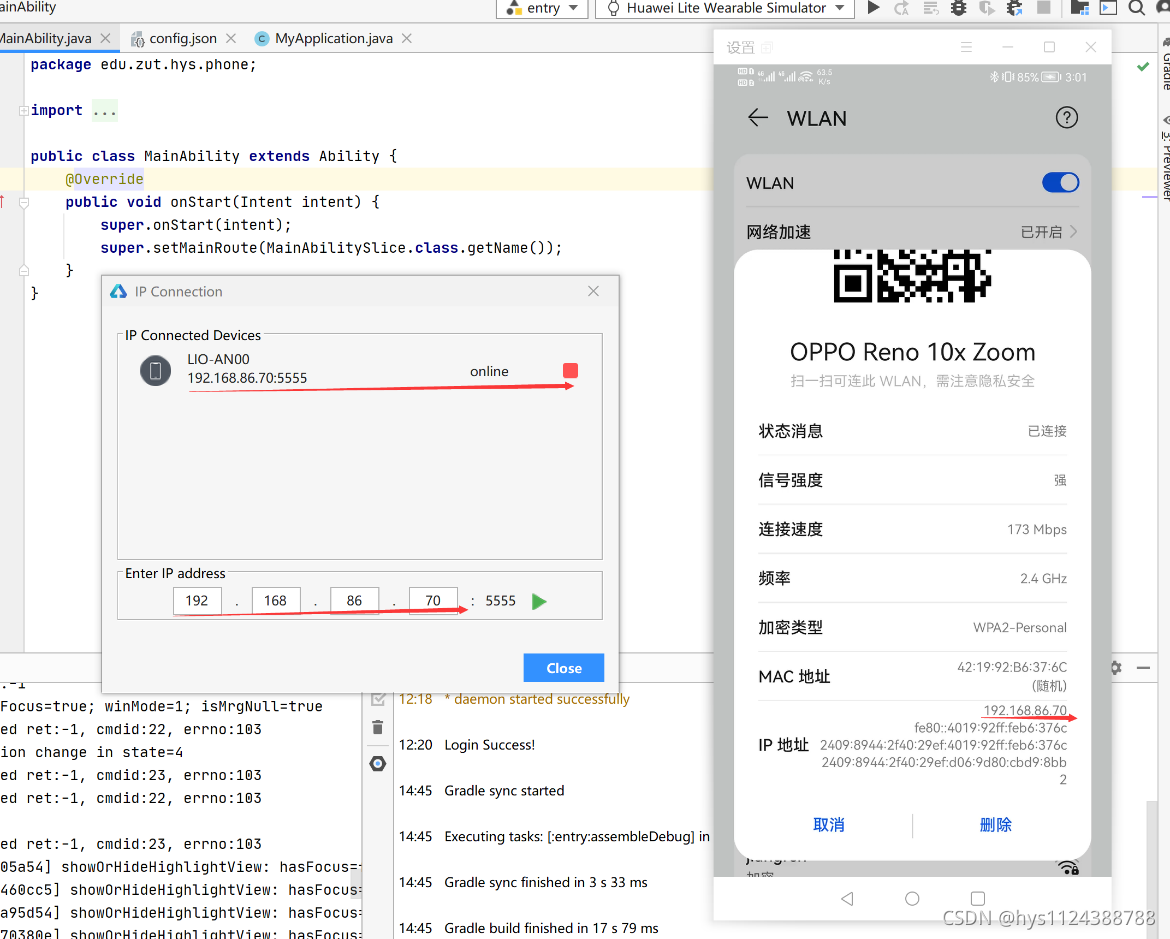Open the entry run configuration dropdown
1170x939 pixels.
click(542, 8)
